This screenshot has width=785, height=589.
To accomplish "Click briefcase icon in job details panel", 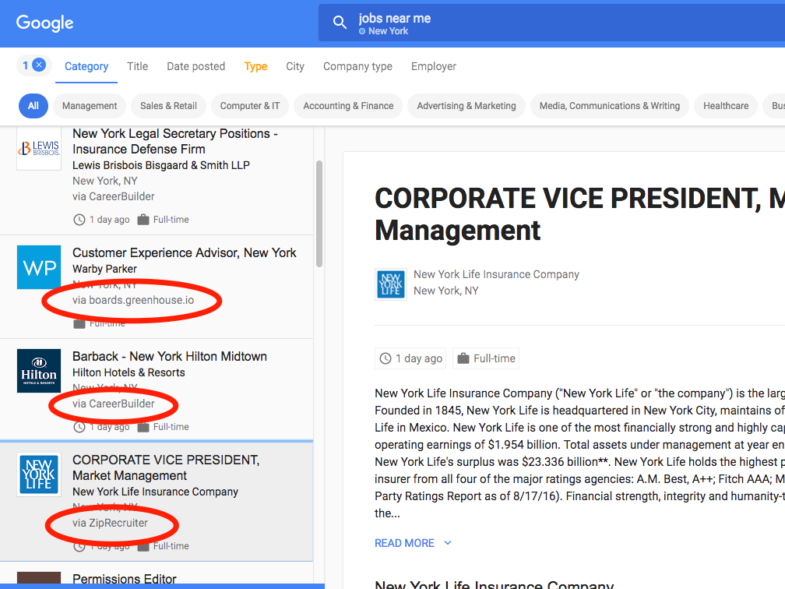I will click(x=463, y=358).
